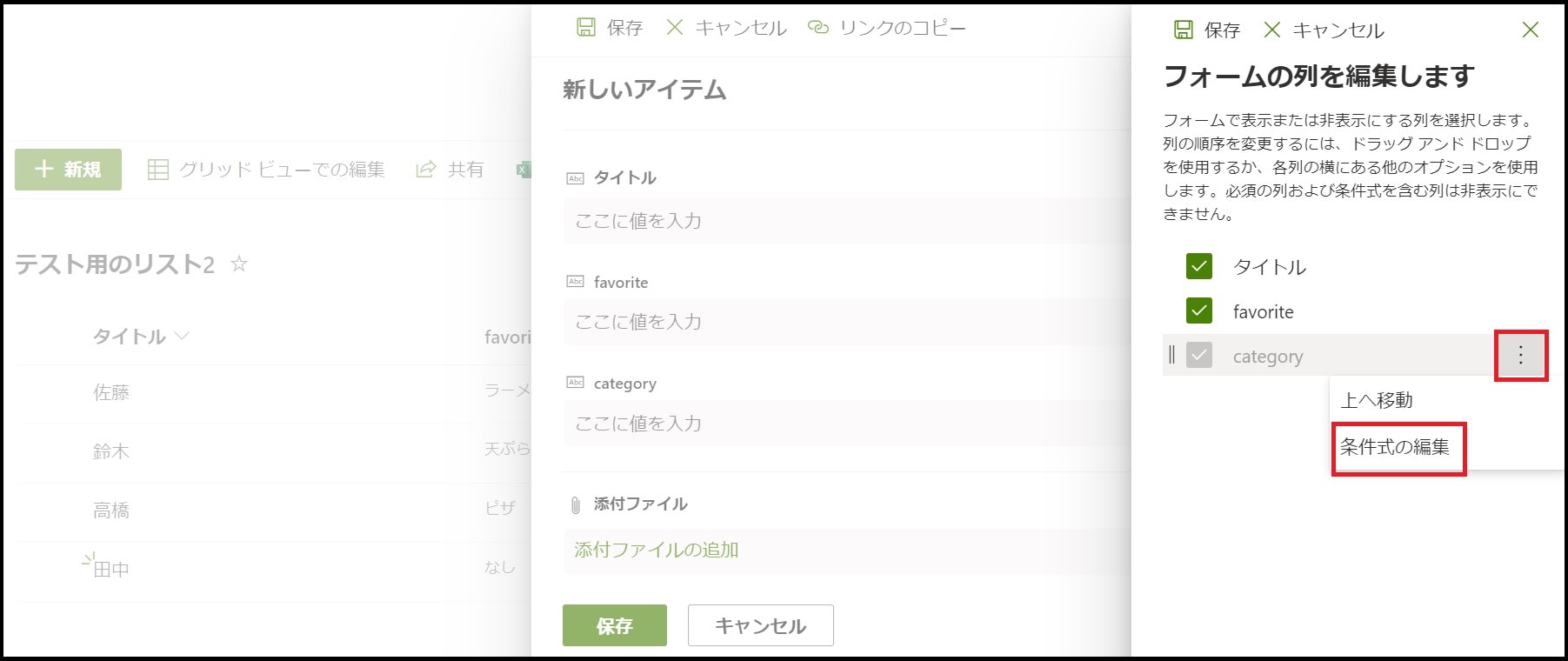Click the 添付ファイルの追加 link
Viewport: 1568px width, 661px height.
point(657,550)
